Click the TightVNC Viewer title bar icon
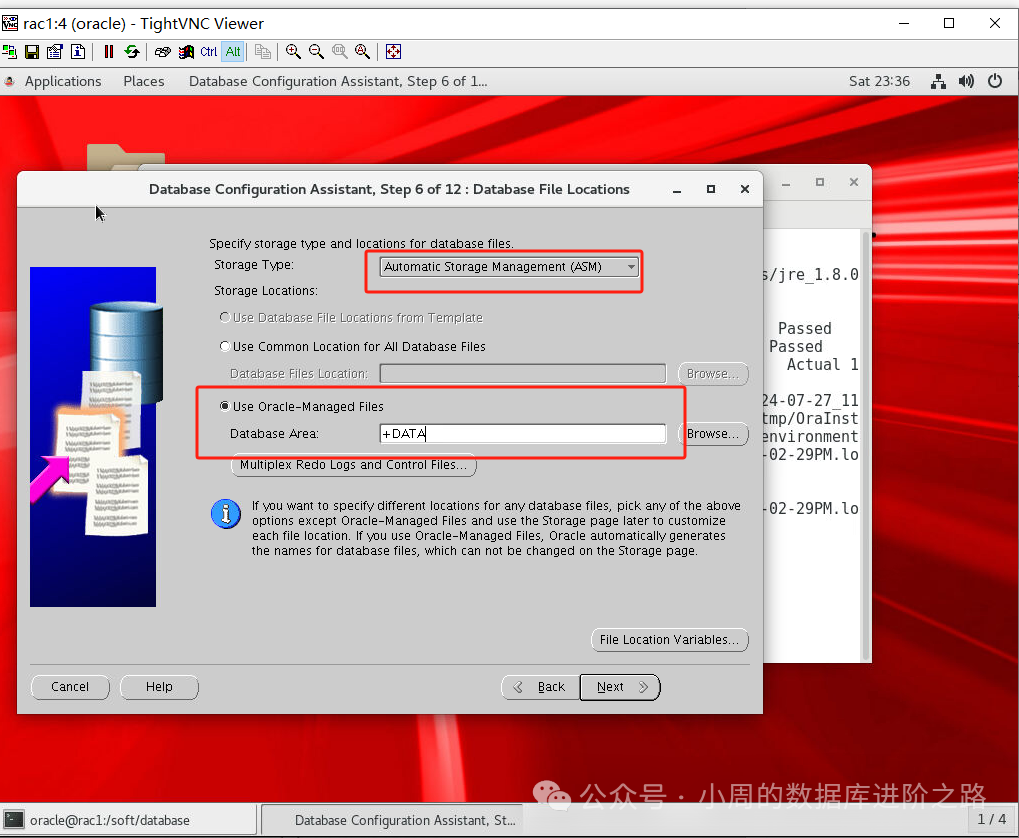Screen dimensions: 1019x838 pyautogui.click(x=10, y=23)
